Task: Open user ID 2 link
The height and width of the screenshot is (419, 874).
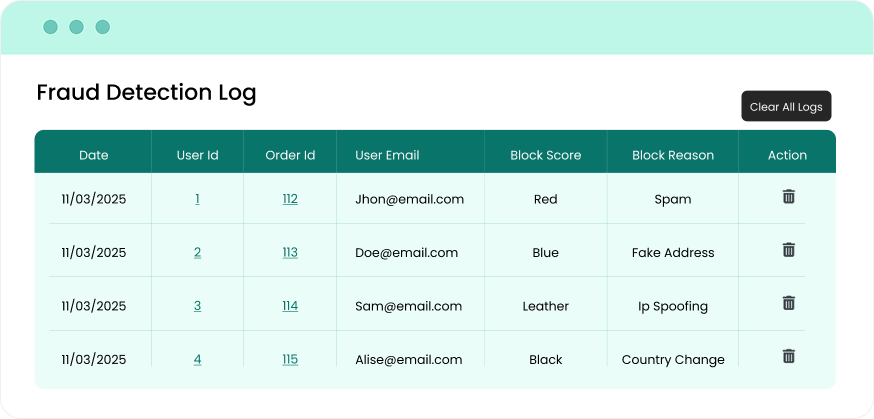Action: click(197, 252)
